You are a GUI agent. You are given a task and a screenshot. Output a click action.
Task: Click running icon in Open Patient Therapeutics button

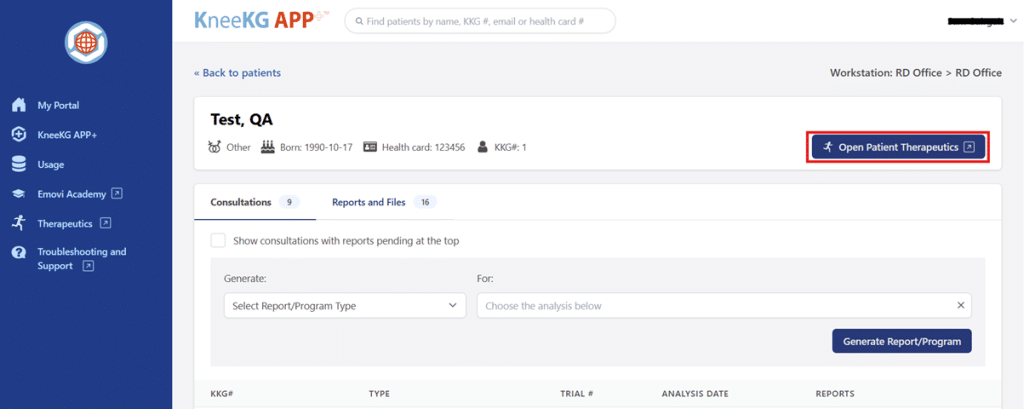tap(827, 147)
